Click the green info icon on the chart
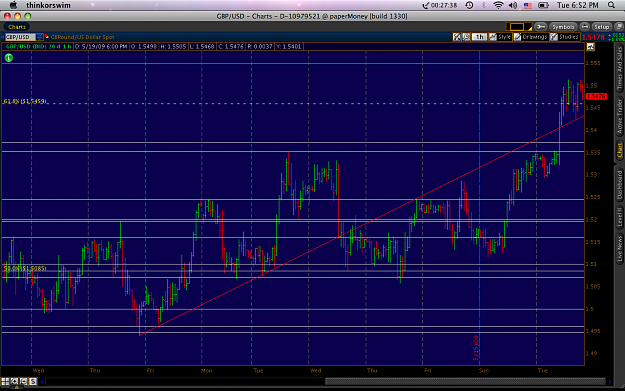625x391 pixels. click(8, 58)
